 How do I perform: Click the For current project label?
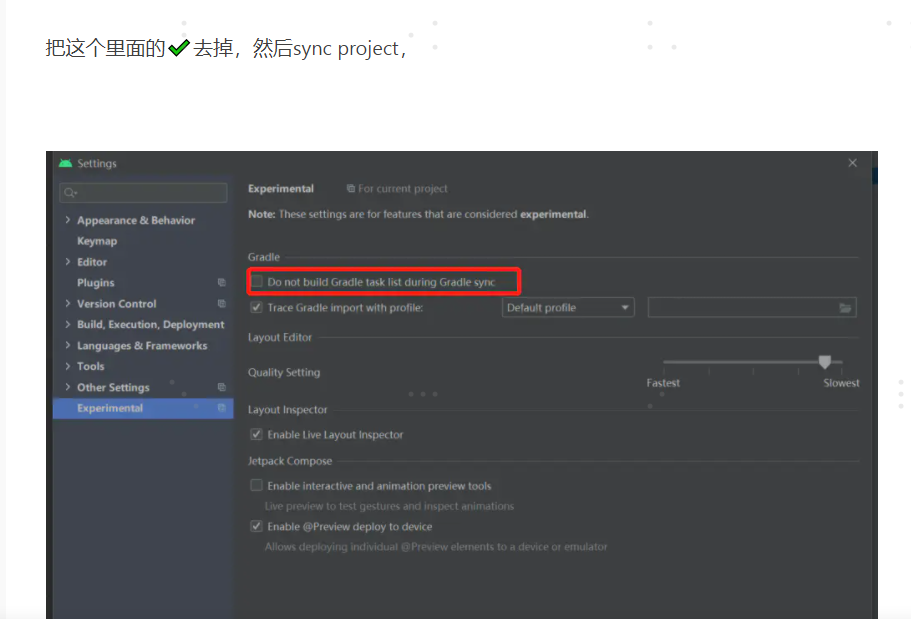(x=403, y=188)
